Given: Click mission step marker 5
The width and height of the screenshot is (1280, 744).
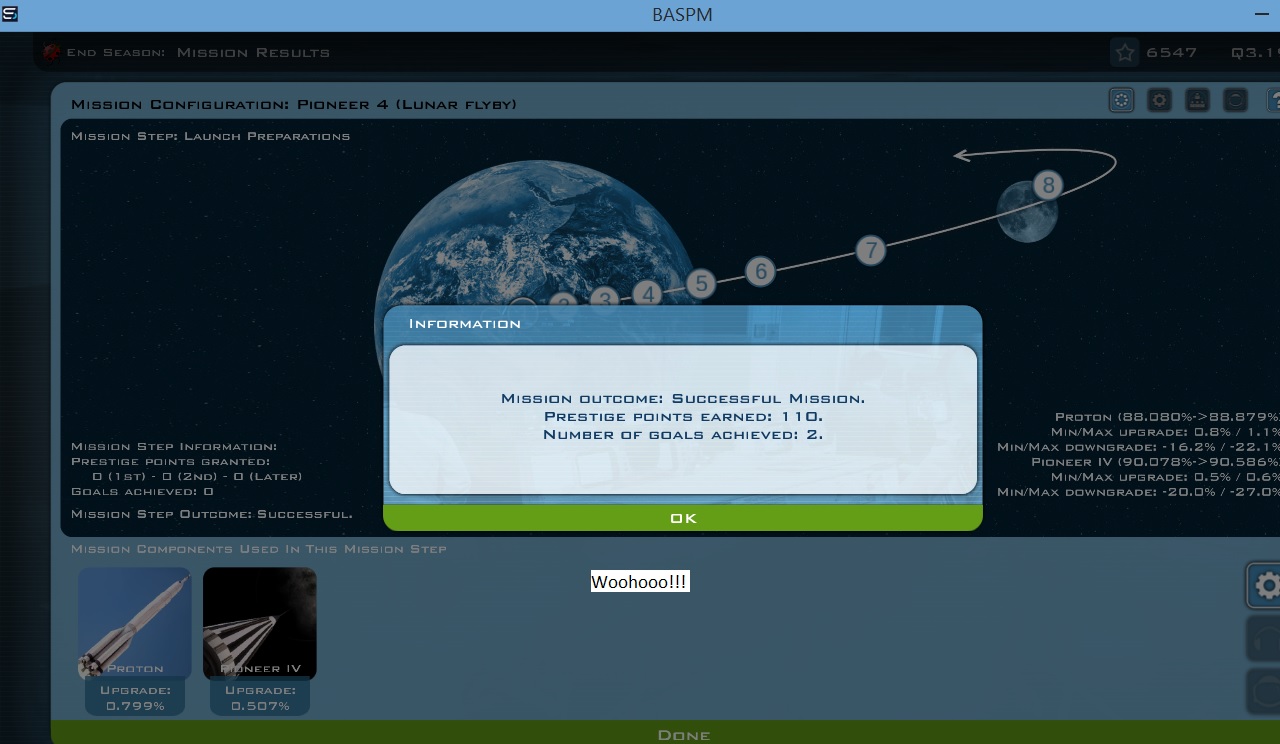Looking at the screenshot, I should (x=701, y=284).
